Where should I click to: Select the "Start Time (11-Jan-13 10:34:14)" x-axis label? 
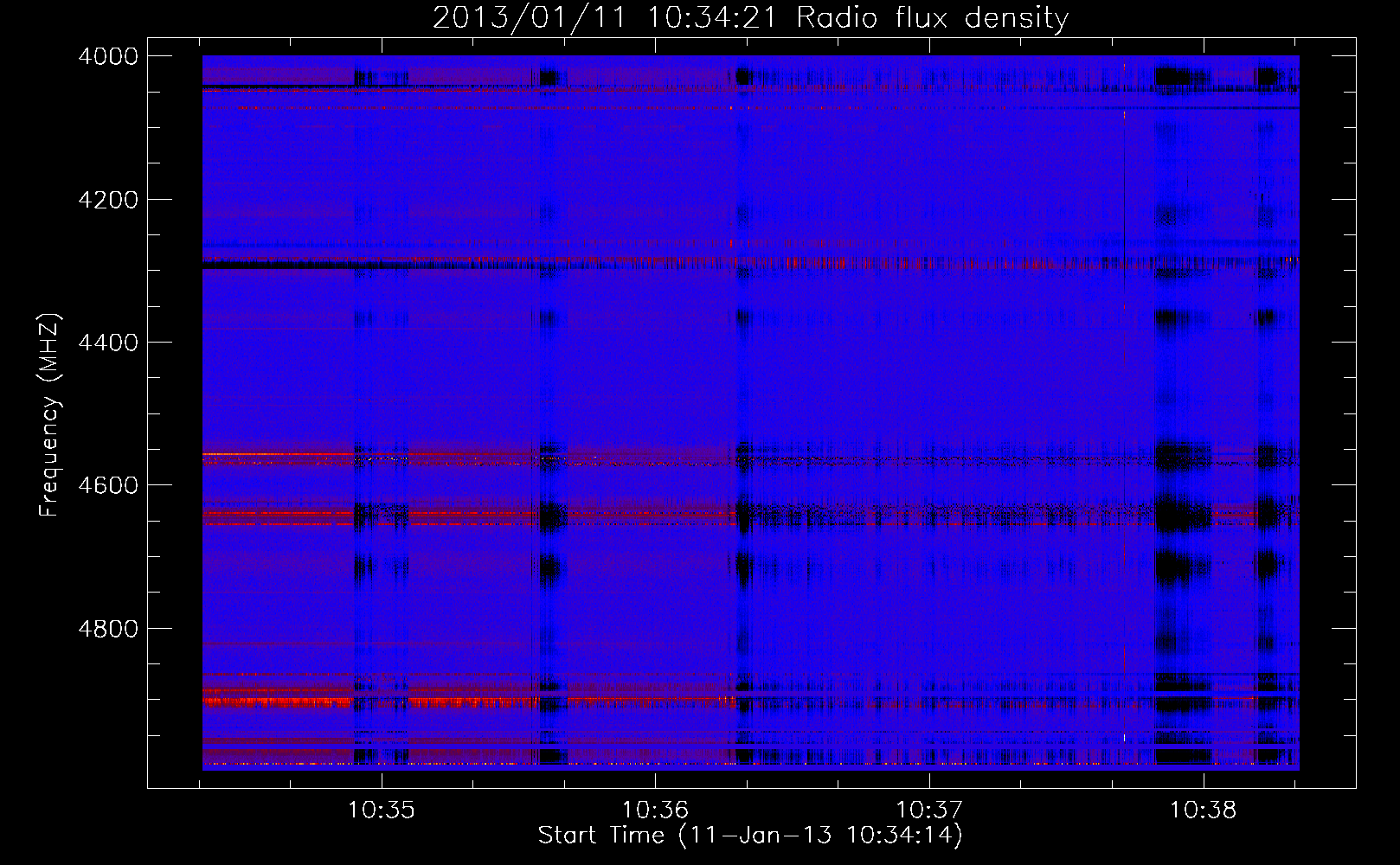(750, 836)
